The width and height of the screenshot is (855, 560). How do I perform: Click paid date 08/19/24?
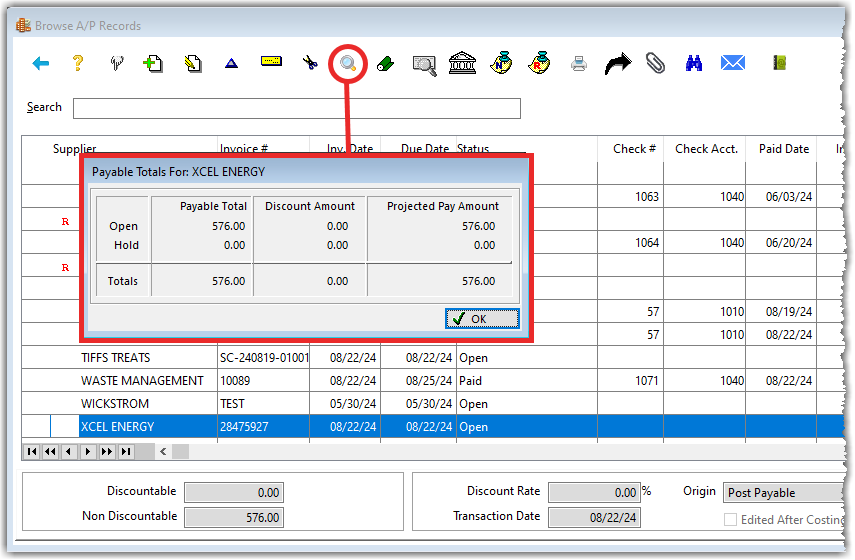[x=788, y=312]
